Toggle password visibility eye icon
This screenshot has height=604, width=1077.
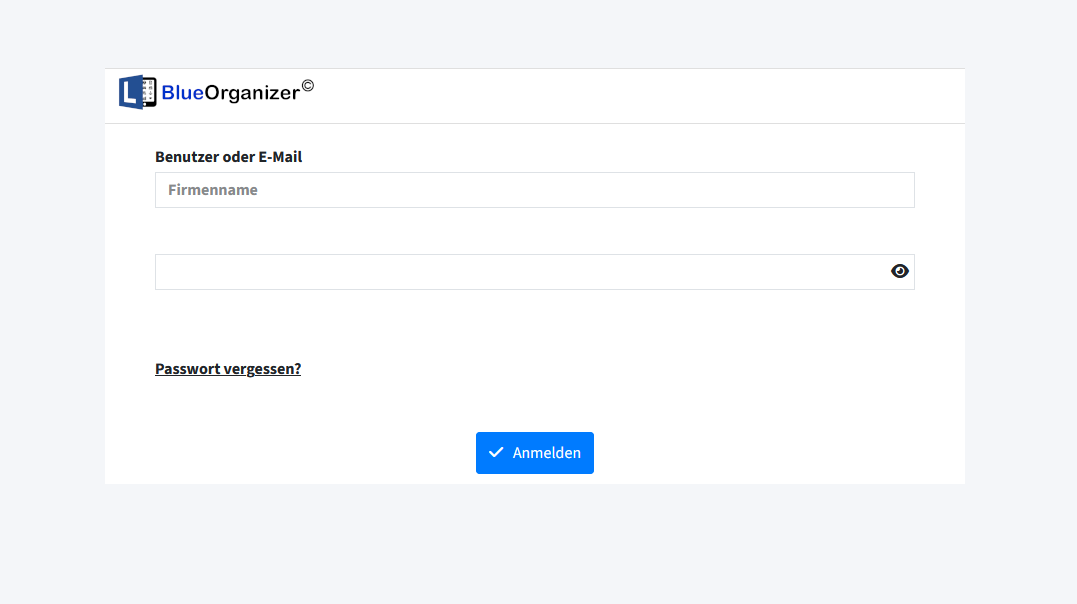(899, 271)
